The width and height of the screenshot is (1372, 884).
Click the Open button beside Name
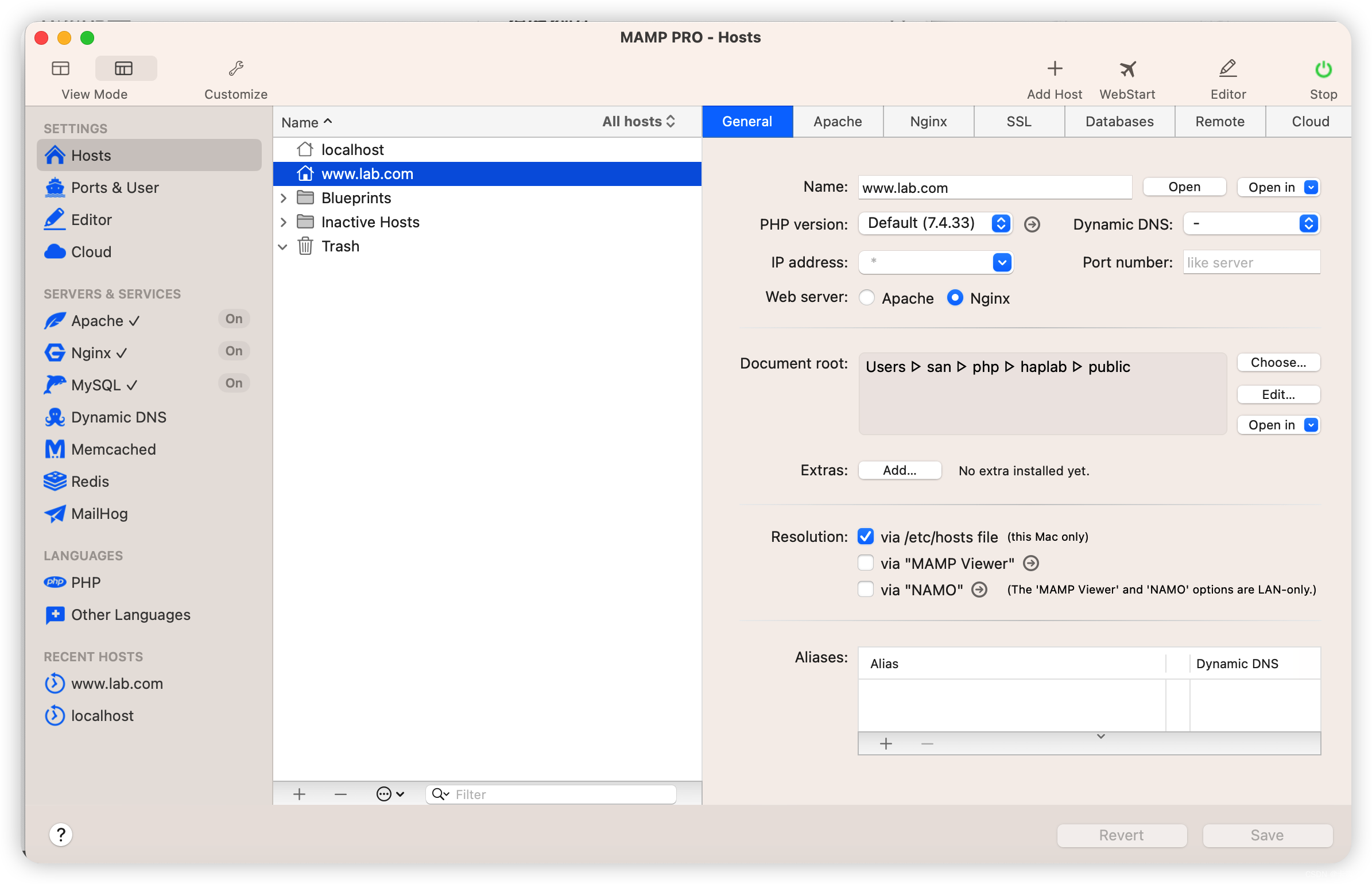(x=1184, y=187)
